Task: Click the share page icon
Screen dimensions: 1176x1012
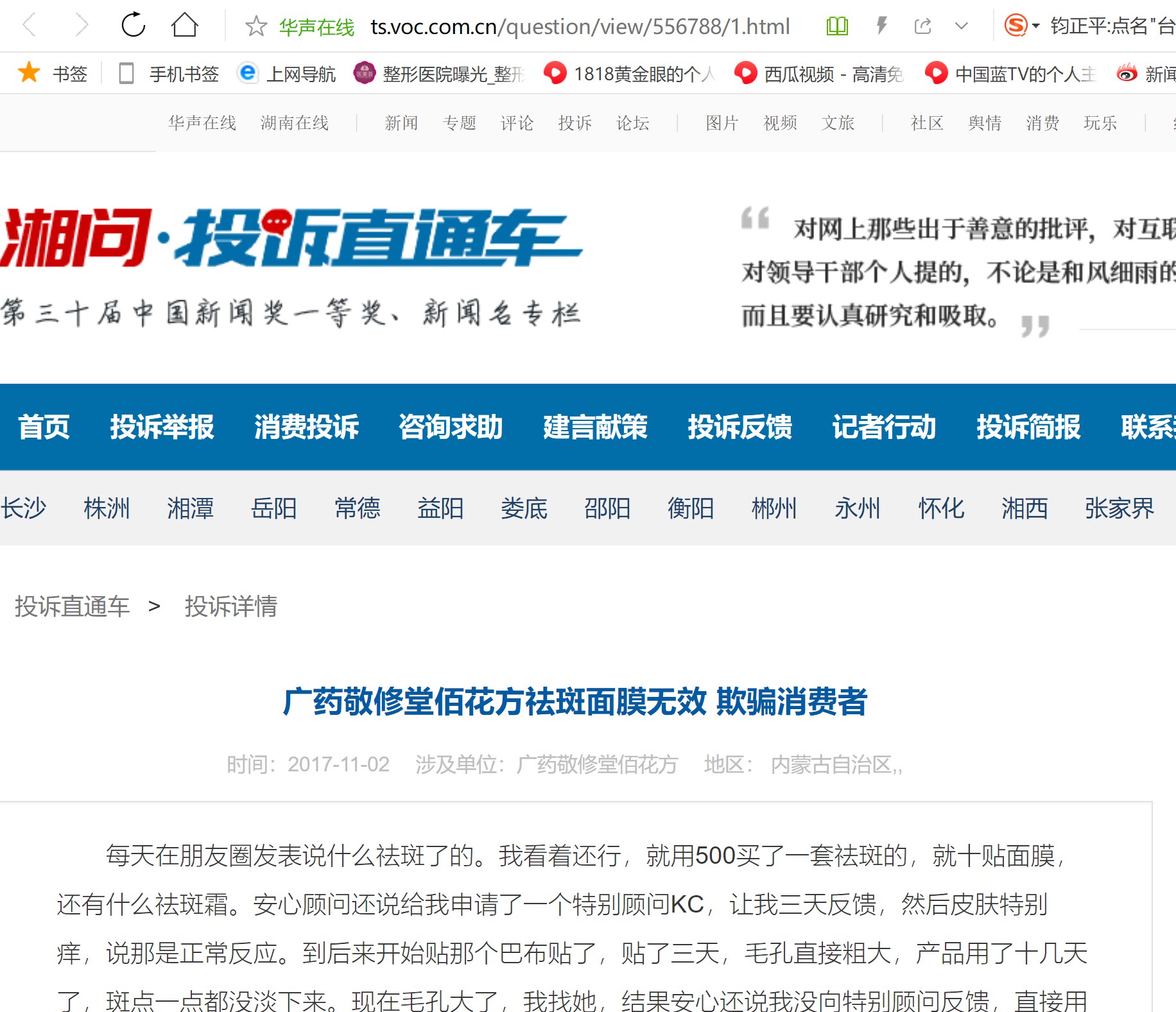Action: pyautogui.click(x=922, y=26)
